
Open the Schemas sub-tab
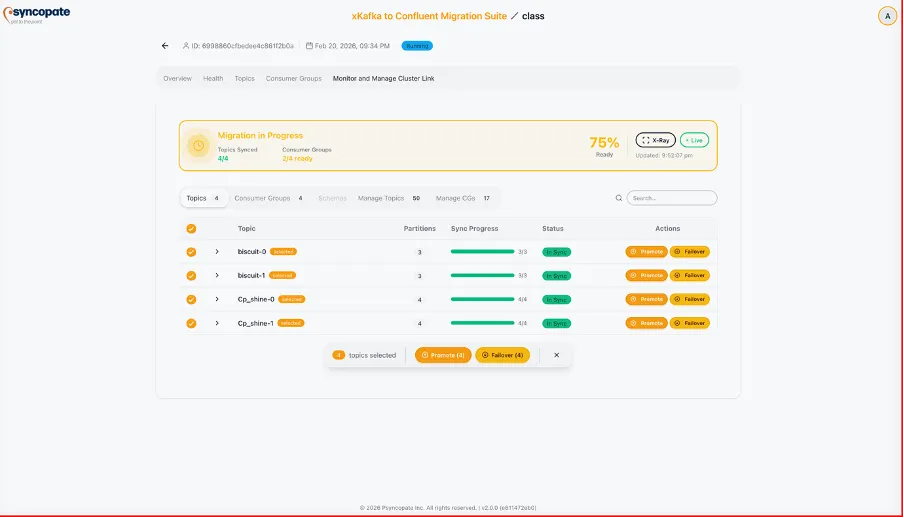click(332, 198)
